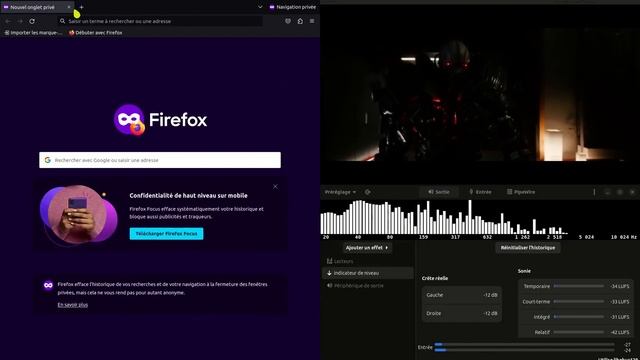Click the 'Navigation privée' indicator
Viewport: 640px width, 360px height.
[292, 7]
